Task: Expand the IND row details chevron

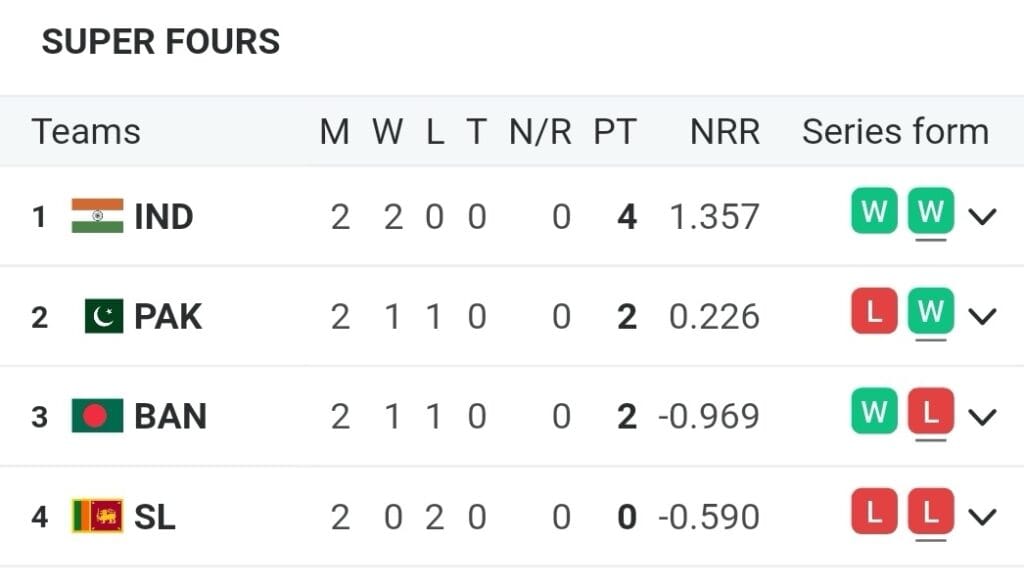Action: (x=983, y=216)
